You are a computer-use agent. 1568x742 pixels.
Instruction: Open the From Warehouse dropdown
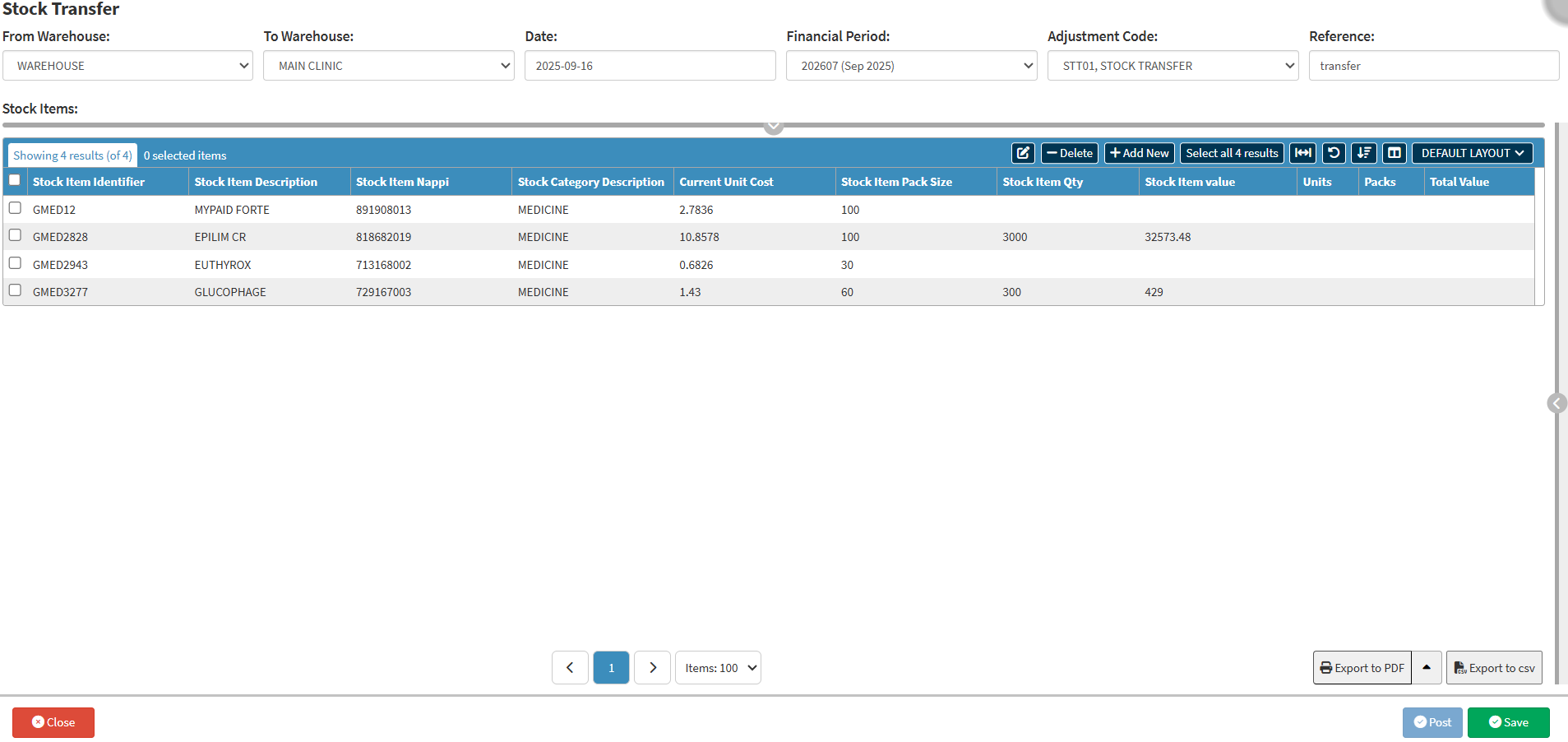[127, 66]
